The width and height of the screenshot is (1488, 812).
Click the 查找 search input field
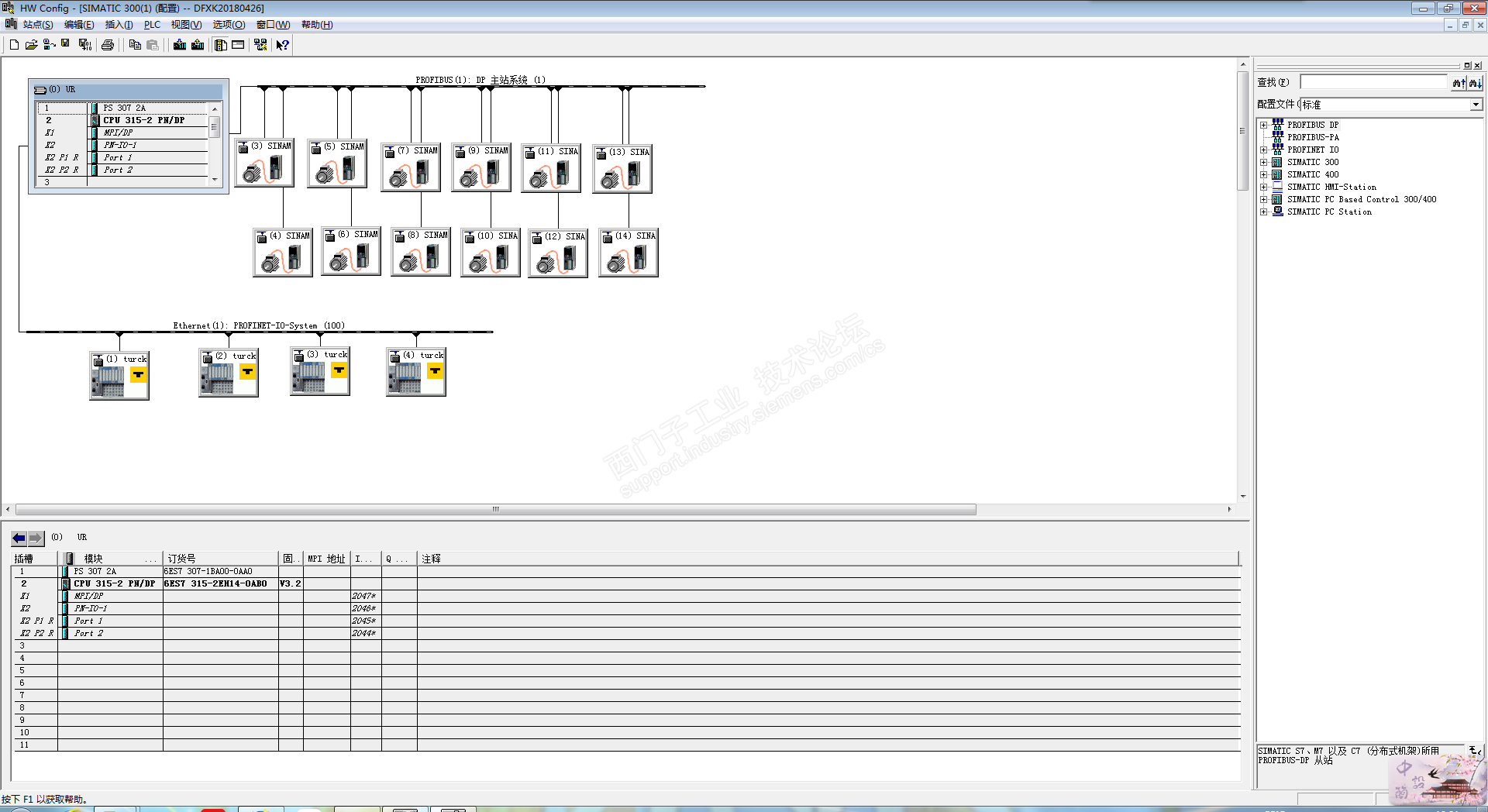click(x=1373, y=82)
